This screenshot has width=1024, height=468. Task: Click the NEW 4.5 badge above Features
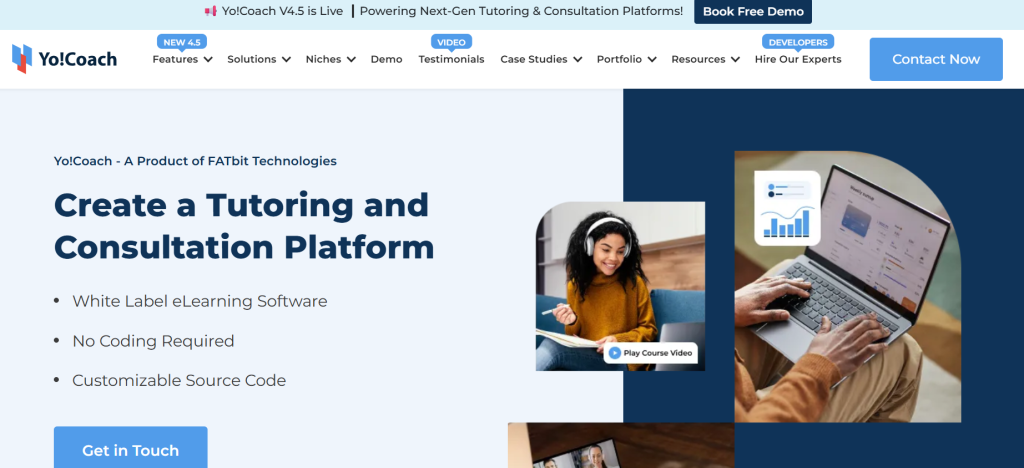pos(182,42)
